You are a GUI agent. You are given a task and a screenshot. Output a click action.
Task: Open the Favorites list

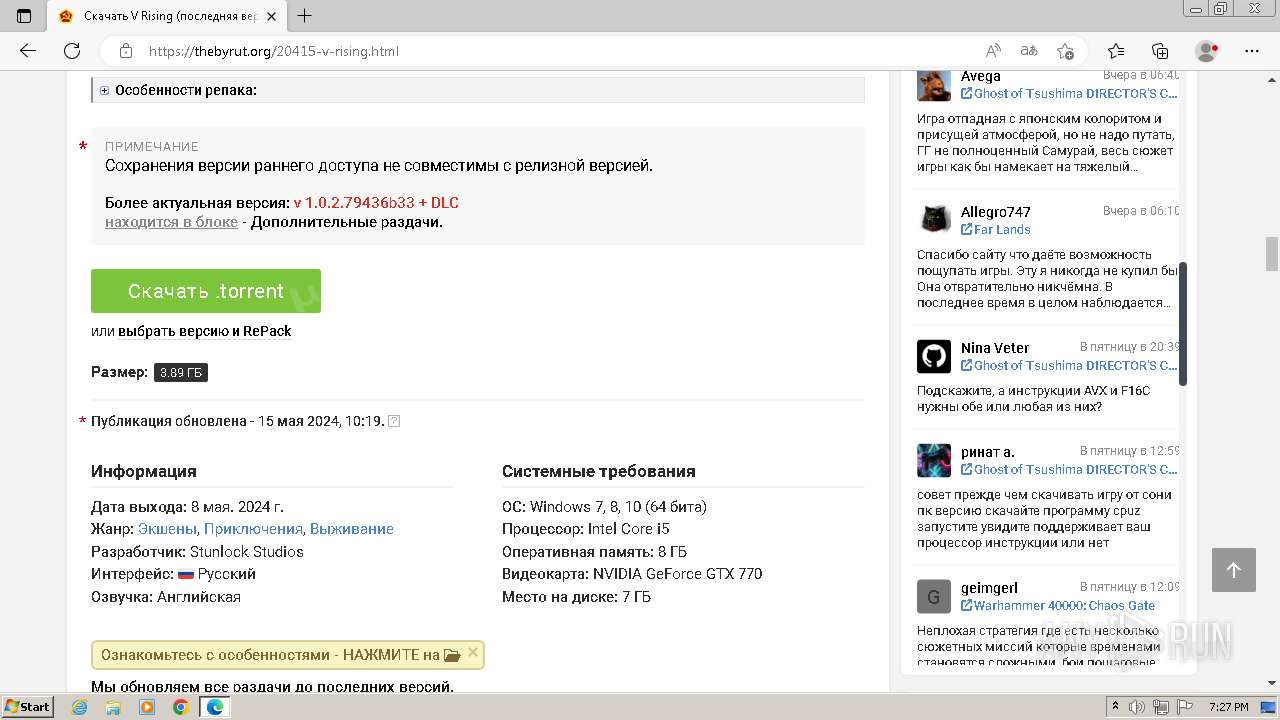tap(1116, 51)
